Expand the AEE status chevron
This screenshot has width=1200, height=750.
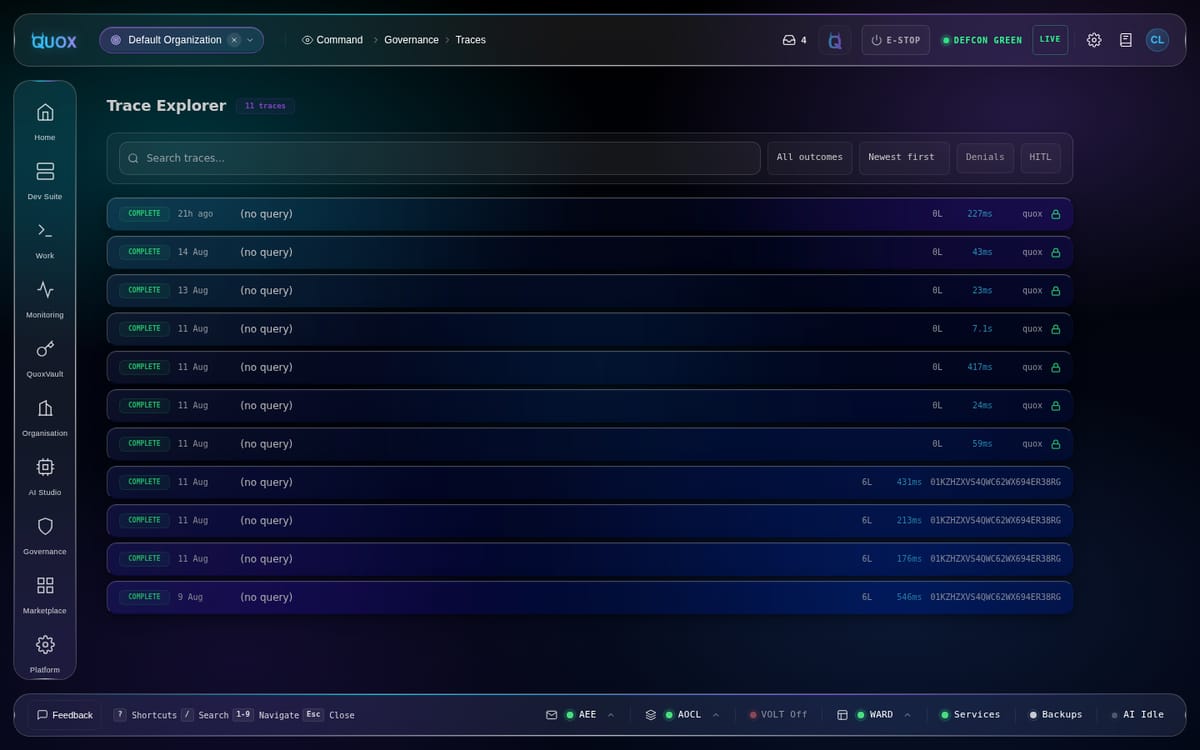coord(611,715)
